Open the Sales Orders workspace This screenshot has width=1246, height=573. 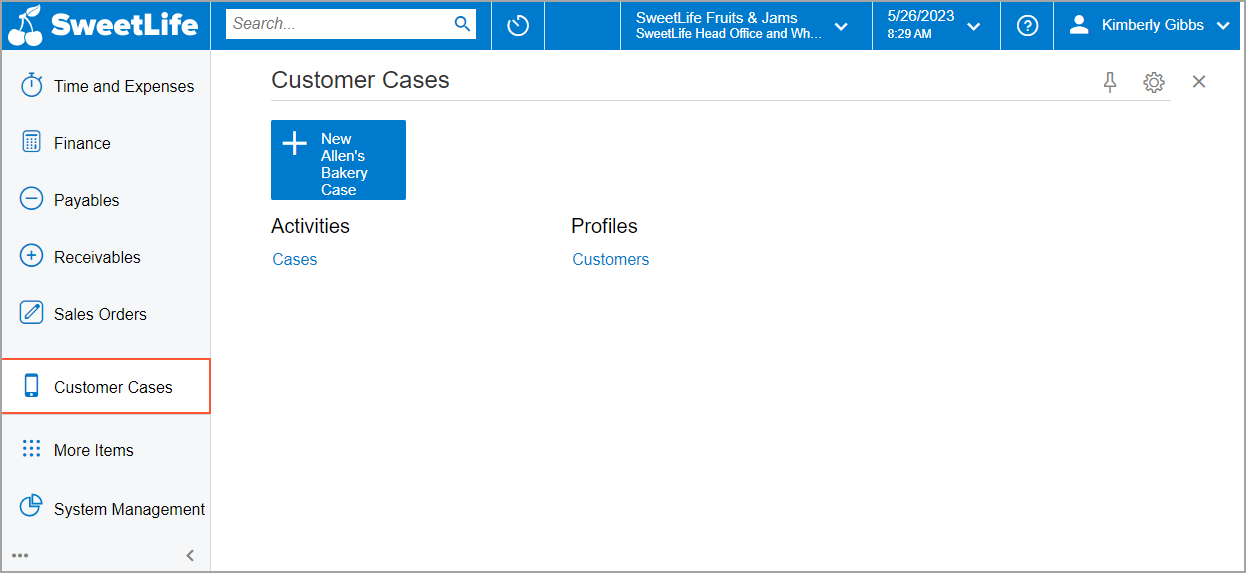(100, 314)
